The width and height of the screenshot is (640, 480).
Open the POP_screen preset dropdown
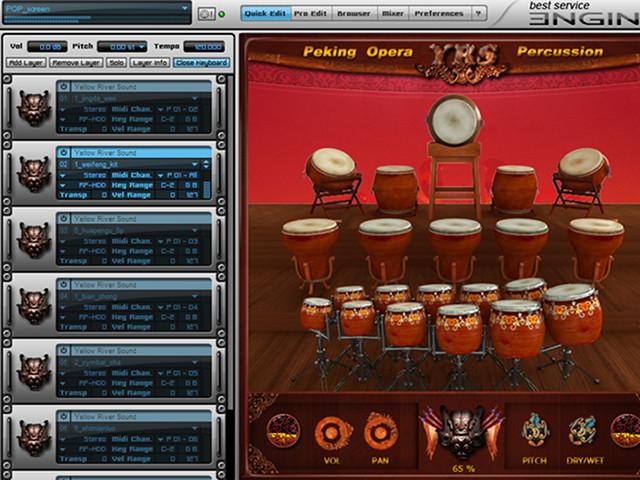(184, 8)
